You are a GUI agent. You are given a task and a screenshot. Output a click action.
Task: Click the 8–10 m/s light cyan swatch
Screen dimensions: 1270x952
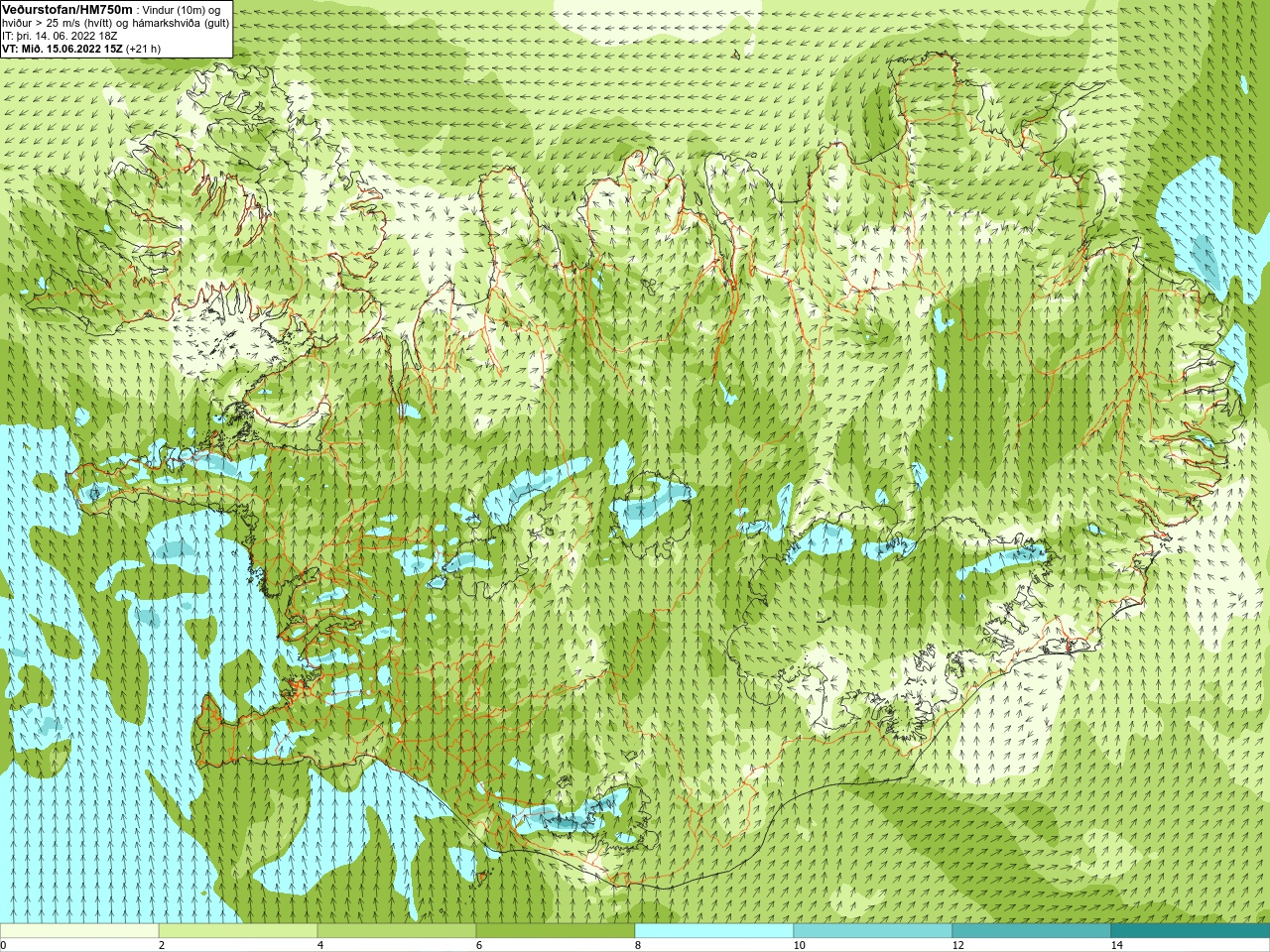tap(714, 931)
